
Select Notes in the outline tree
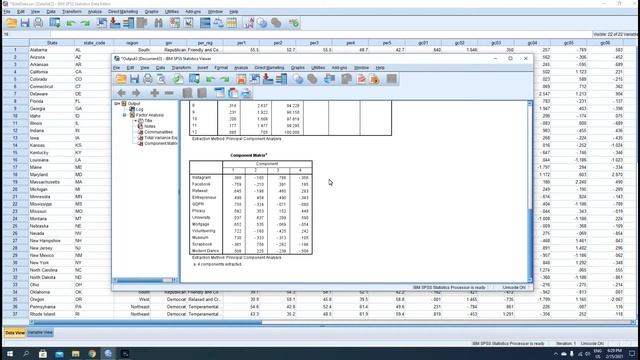click(x=150, y=127)
